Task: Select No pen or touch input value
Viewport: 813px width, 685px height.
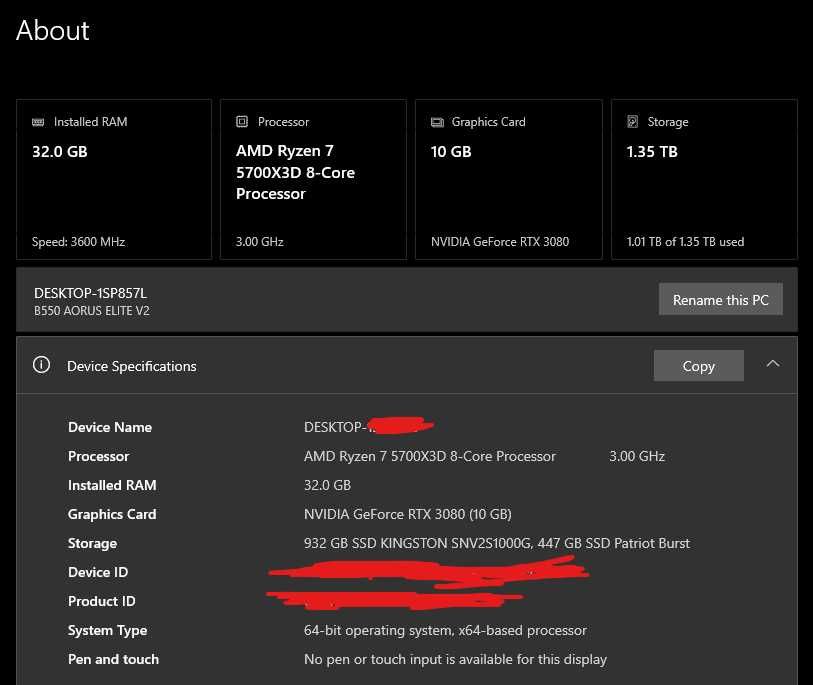Action: (x=455, y=660)
